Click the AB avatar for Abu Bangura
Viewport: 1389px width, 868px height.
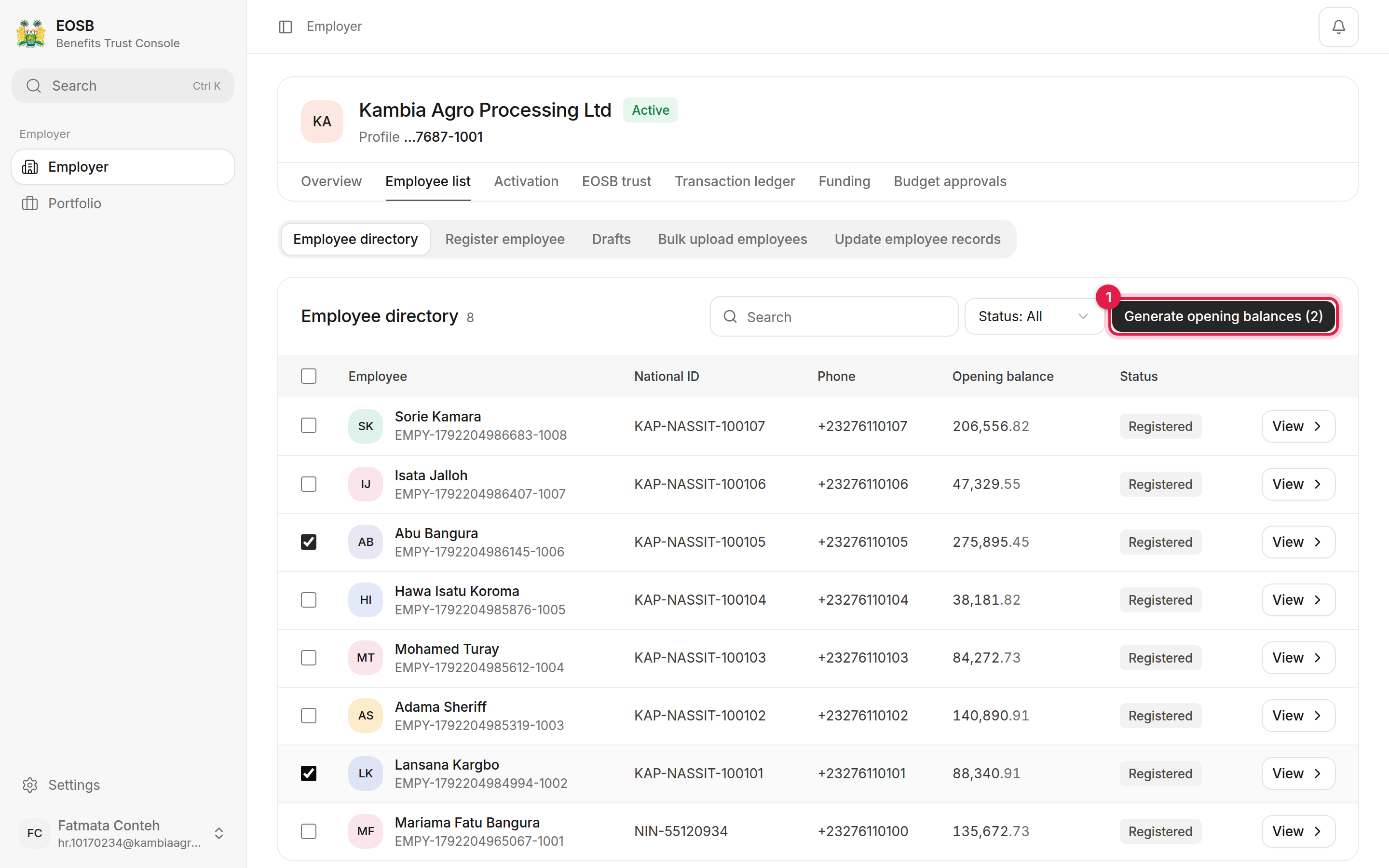tap(366, 542)
